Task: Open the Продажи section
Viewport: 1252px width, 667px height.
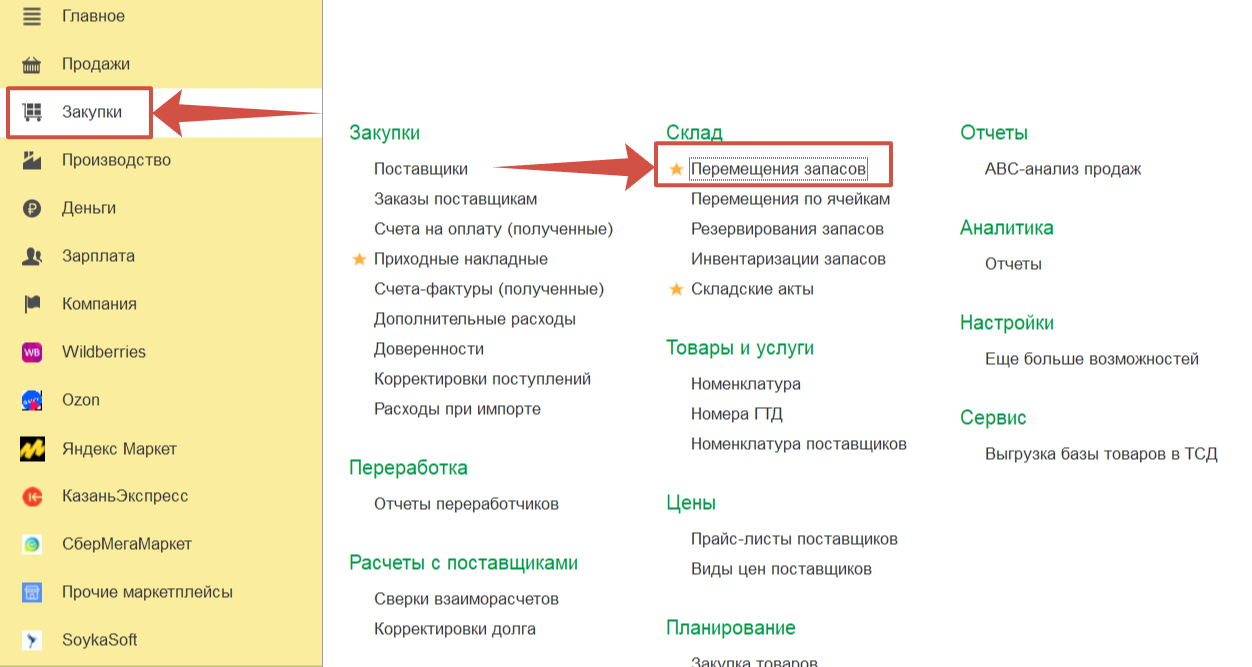Action: pyautogui.click(x=96, y=64)
